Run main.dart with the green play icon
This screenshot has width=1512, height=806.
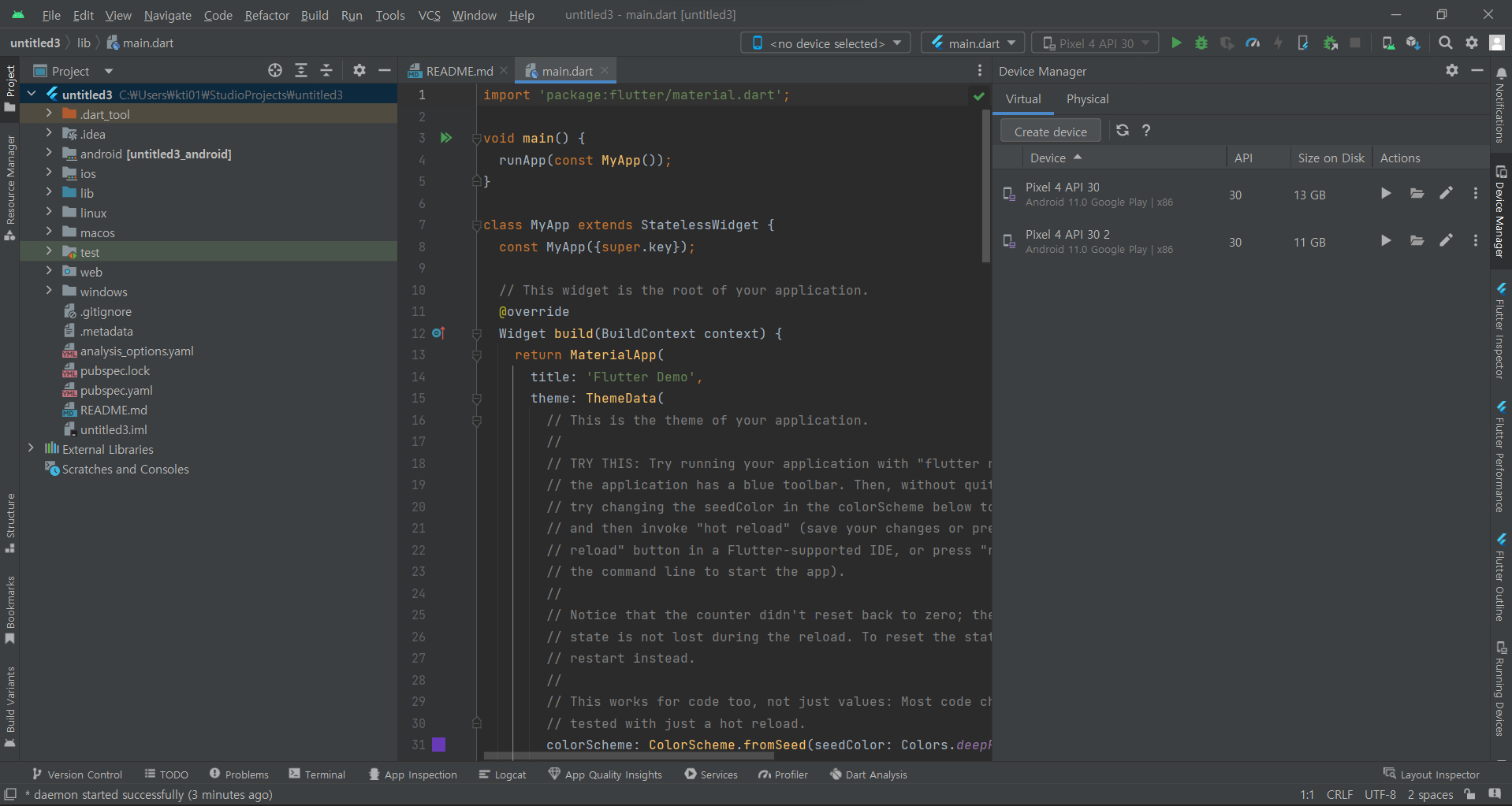(x=1176, y=43)
